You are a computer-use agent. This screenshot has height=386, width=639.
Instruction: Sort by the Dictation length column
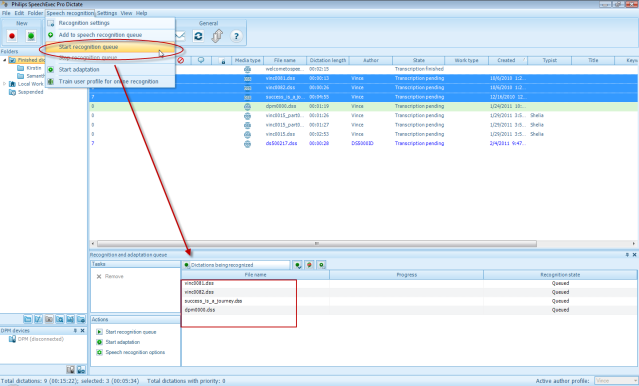pyautogui.click(x=328, y=60)
